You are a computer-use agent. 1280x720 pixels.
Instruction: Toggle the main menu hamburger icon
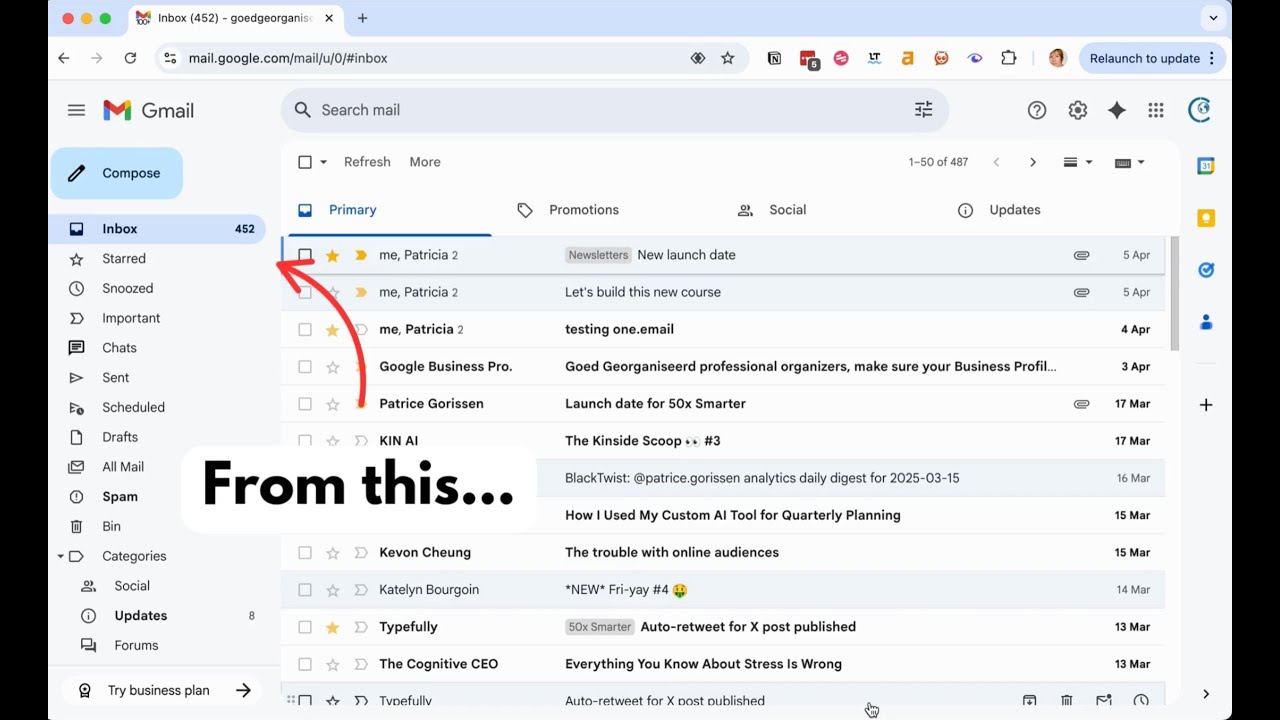pos(76,110)
